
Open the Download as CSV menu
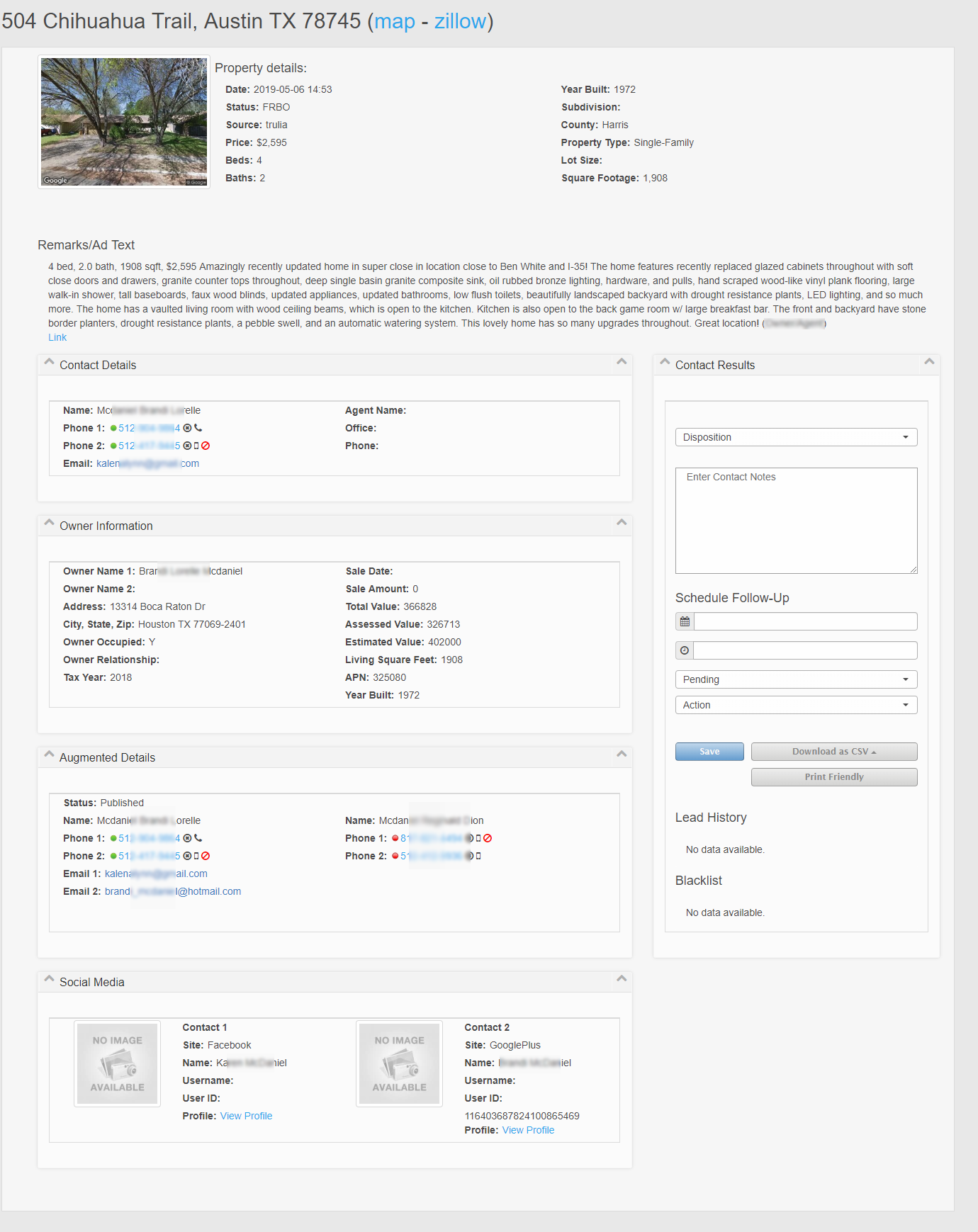point(834,752)
